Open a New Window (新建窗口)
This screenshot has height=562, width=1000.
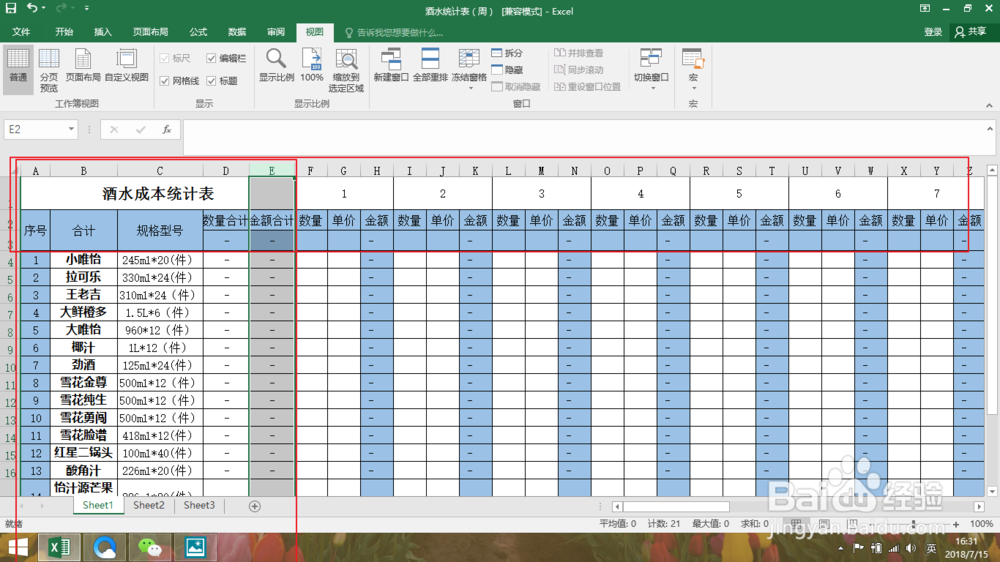tap(391, 66)
